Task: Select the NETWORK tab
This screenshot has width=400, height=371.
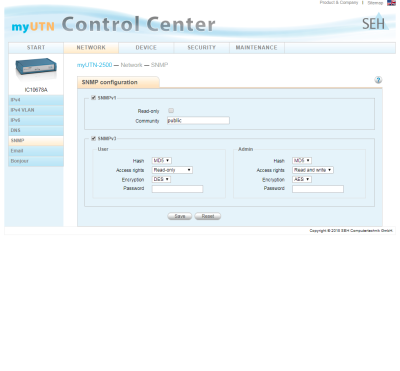Action: [91, 48]
